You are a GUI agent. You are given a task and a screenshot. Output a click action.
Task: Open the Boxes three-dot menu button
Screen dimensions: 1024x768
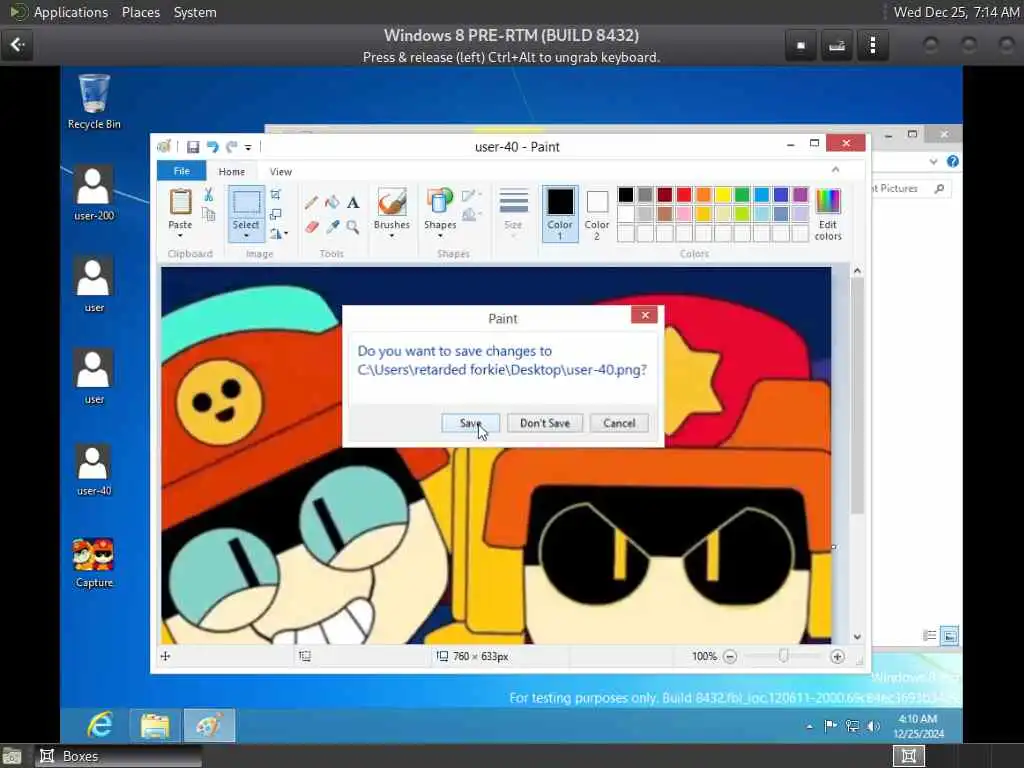pyautogui.click(x=872, y=45)
